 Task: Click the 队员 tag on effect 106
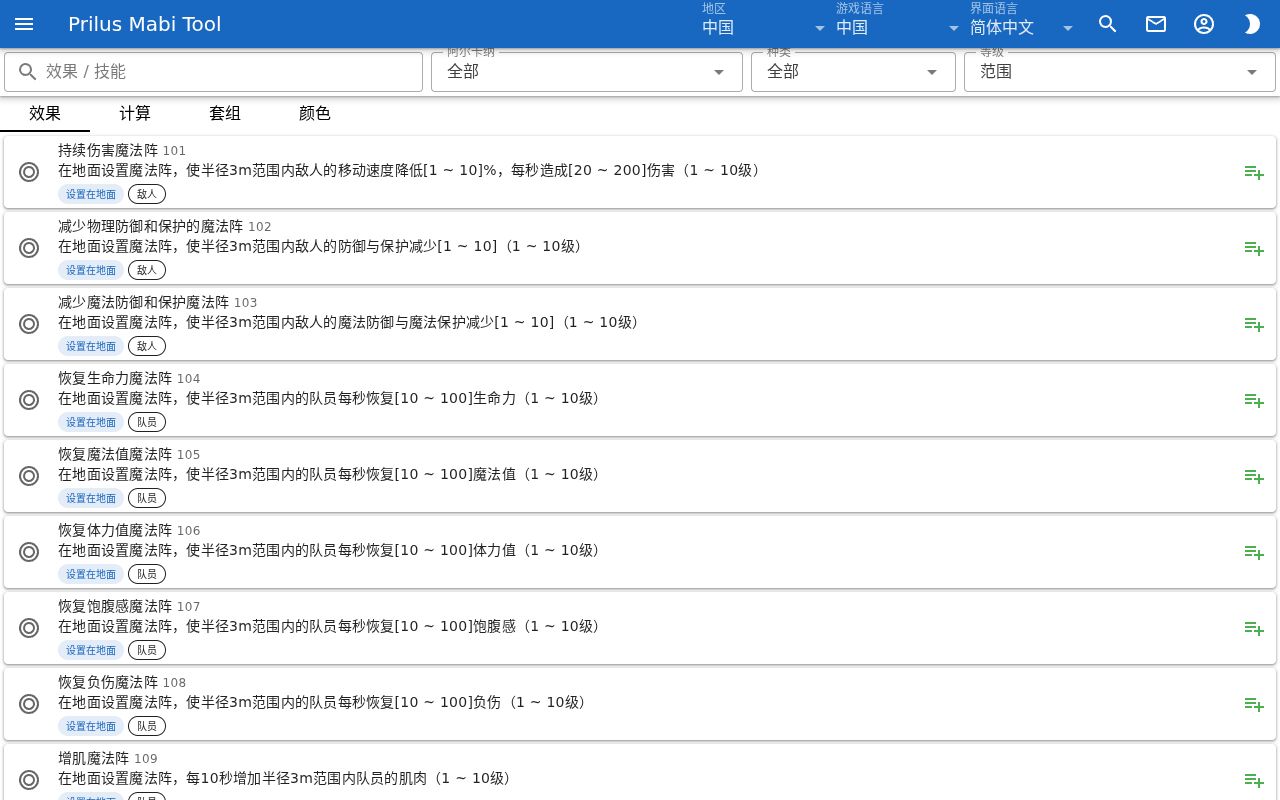pyautogui.click(x=147, y=574)
